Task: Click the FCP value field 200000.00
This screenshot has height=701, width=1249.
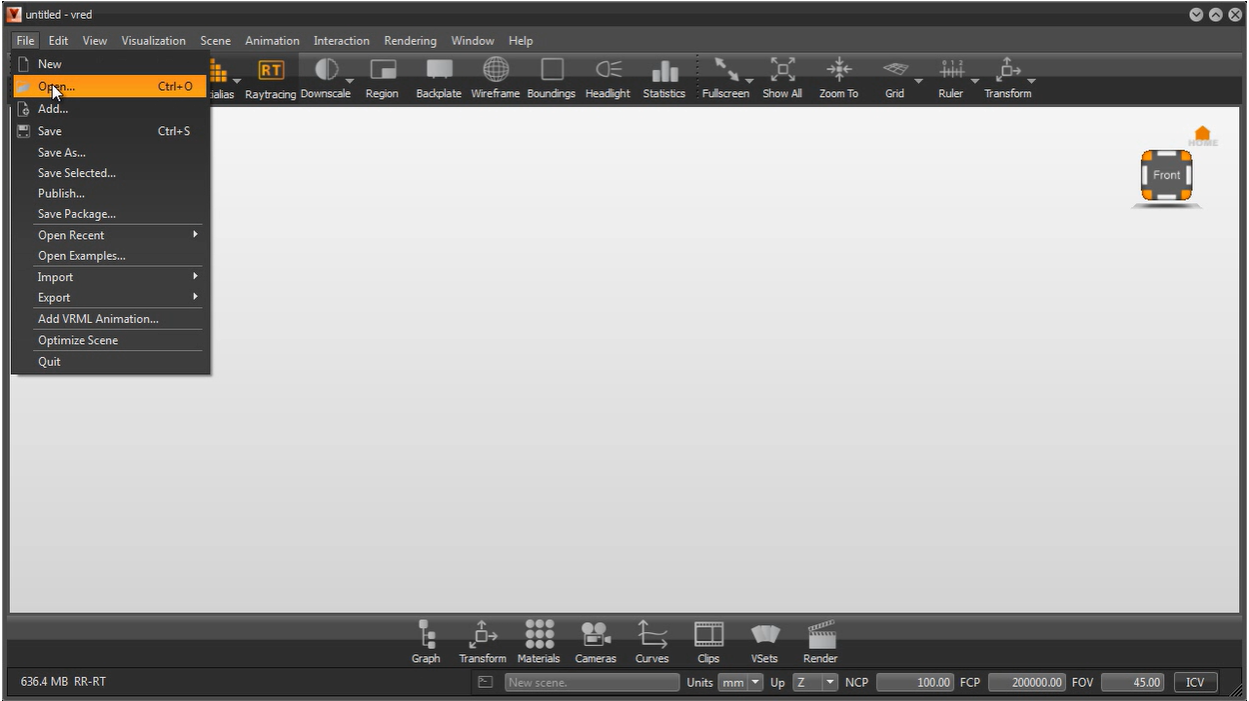Action: click(1027, 683)
